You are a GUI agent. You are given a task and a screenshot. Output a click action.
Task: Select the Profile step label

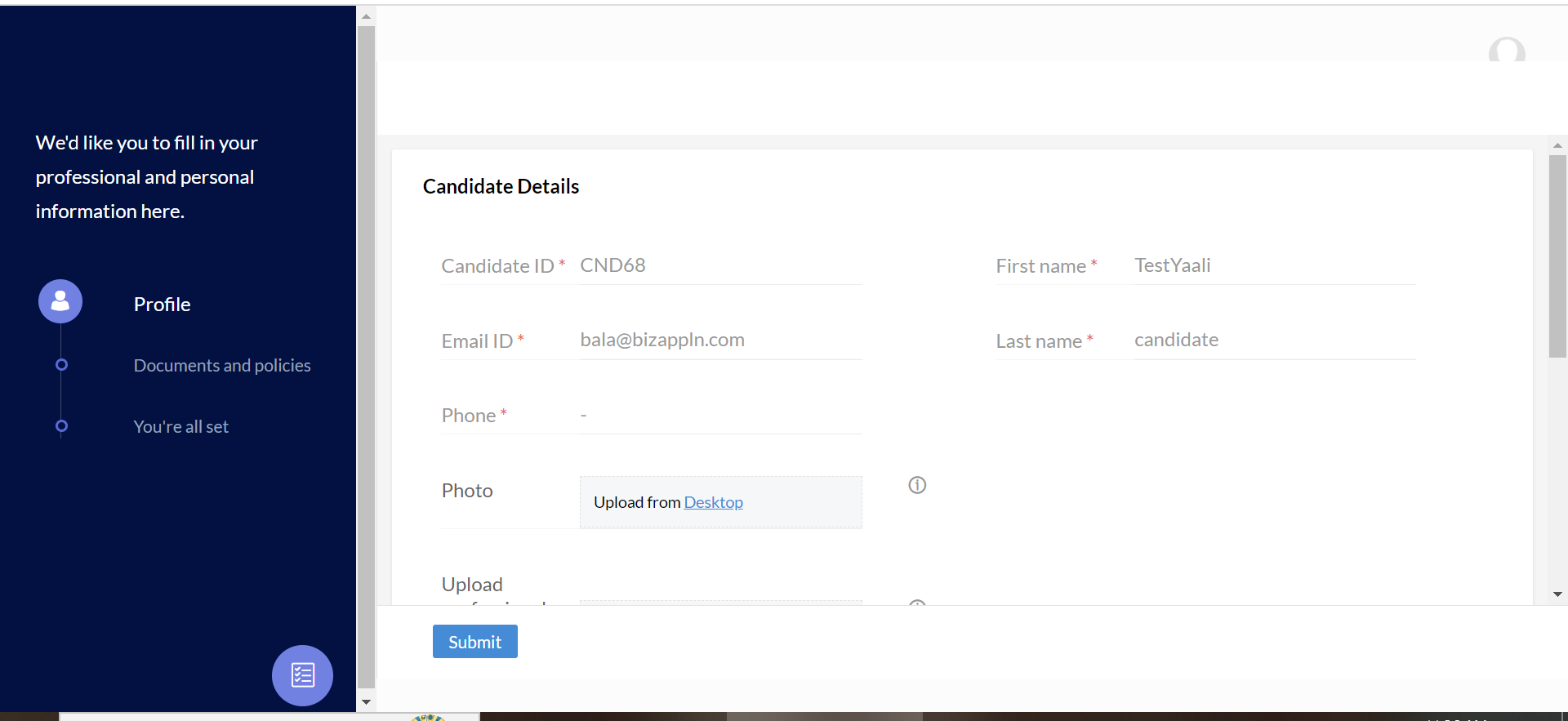(162, 305)
